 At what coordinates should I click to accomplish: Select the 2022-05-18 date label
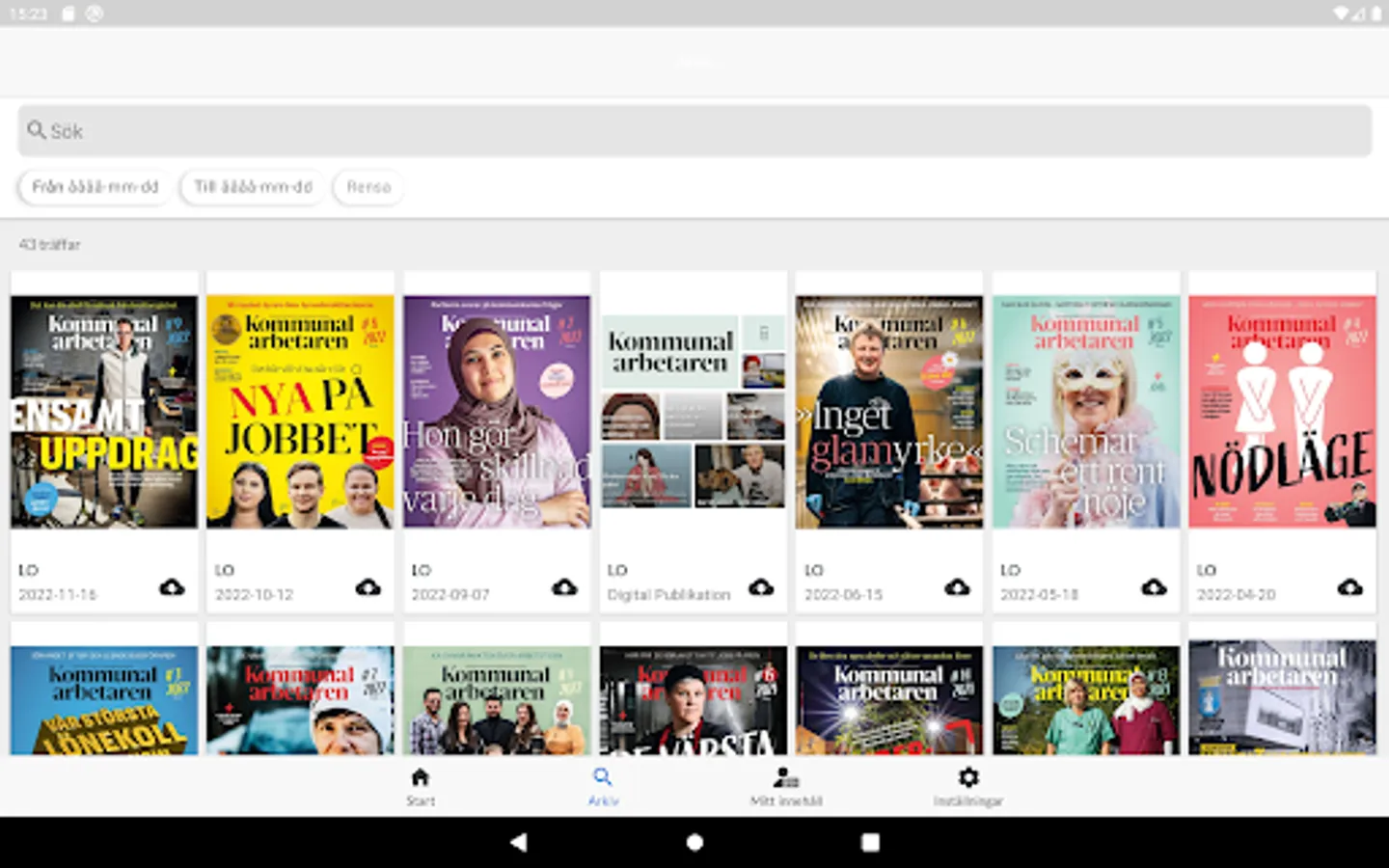[x=1040, y=595]
